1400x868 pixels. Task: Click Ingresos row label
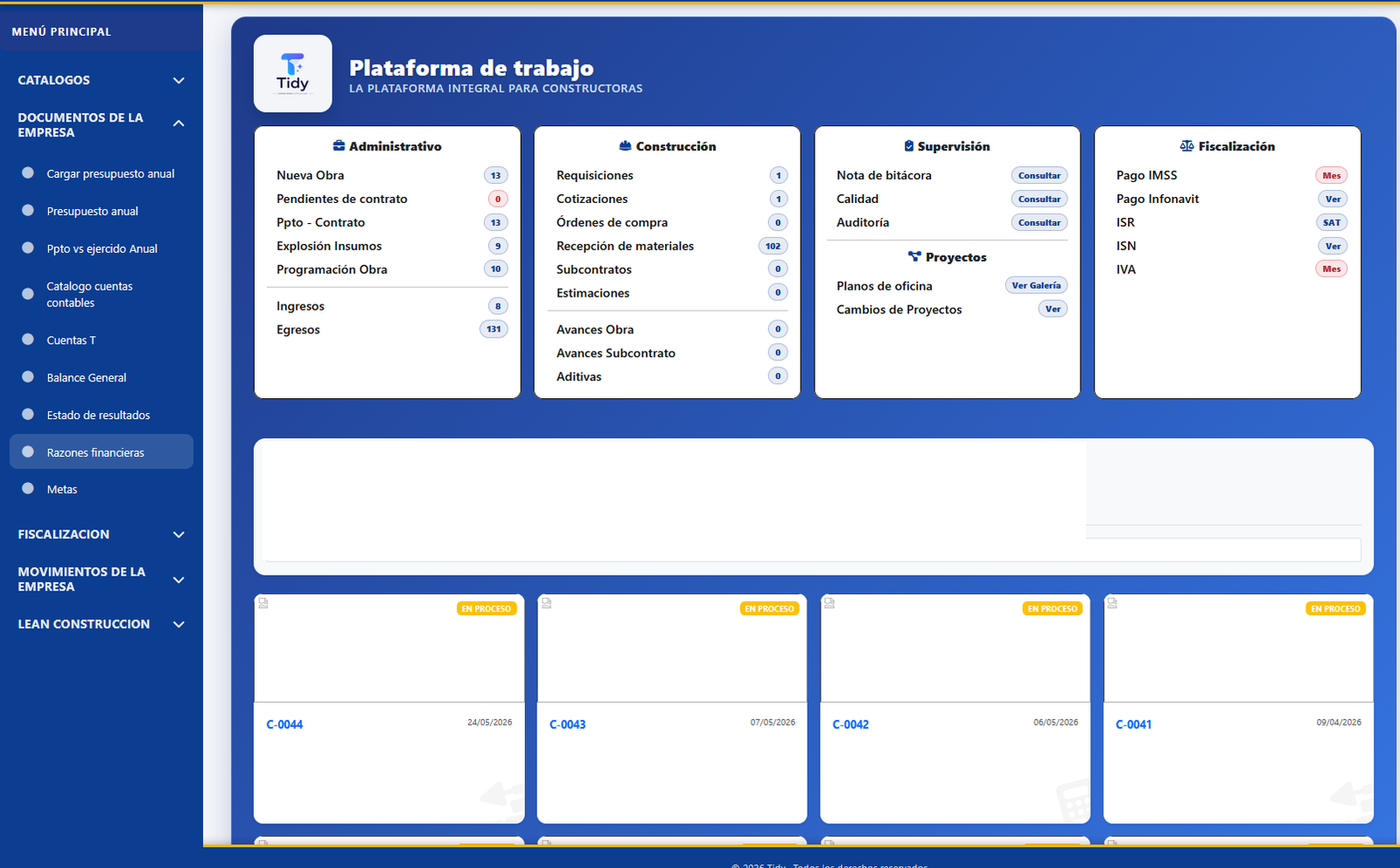[x=300, y=306]
